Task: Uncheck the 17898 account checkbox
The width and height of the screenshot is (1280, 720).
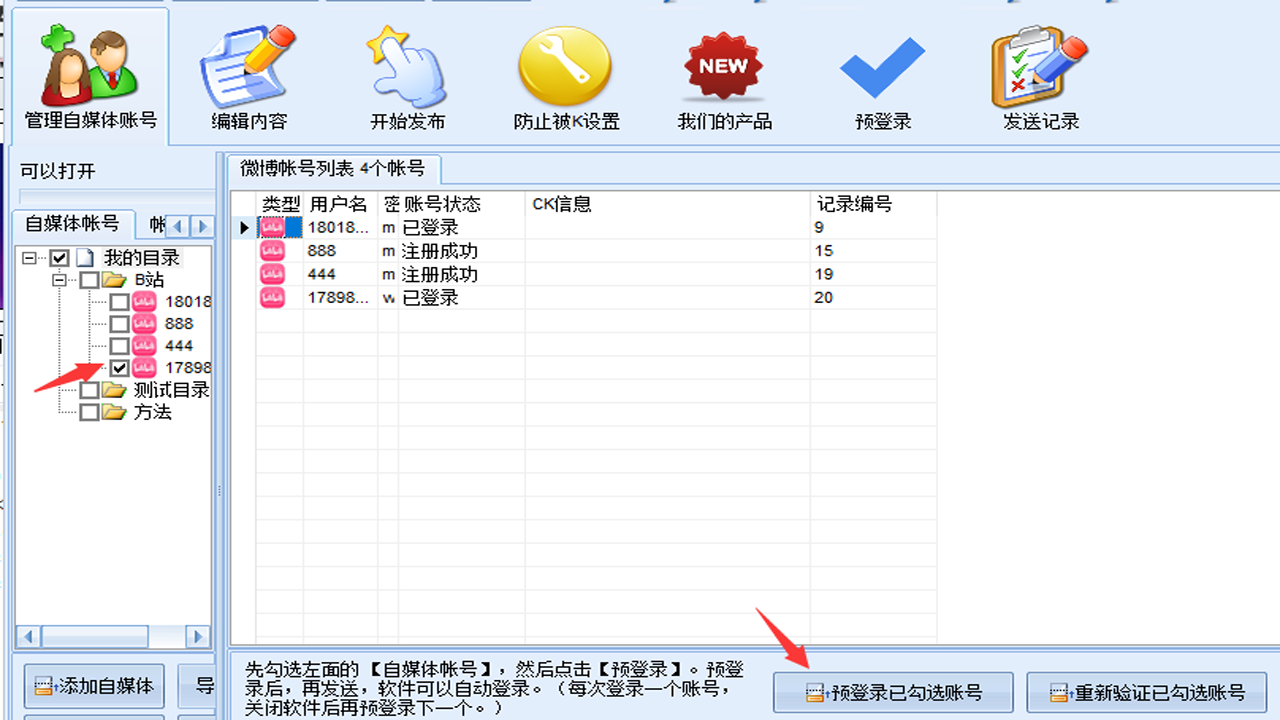Action: pos(119,367)
